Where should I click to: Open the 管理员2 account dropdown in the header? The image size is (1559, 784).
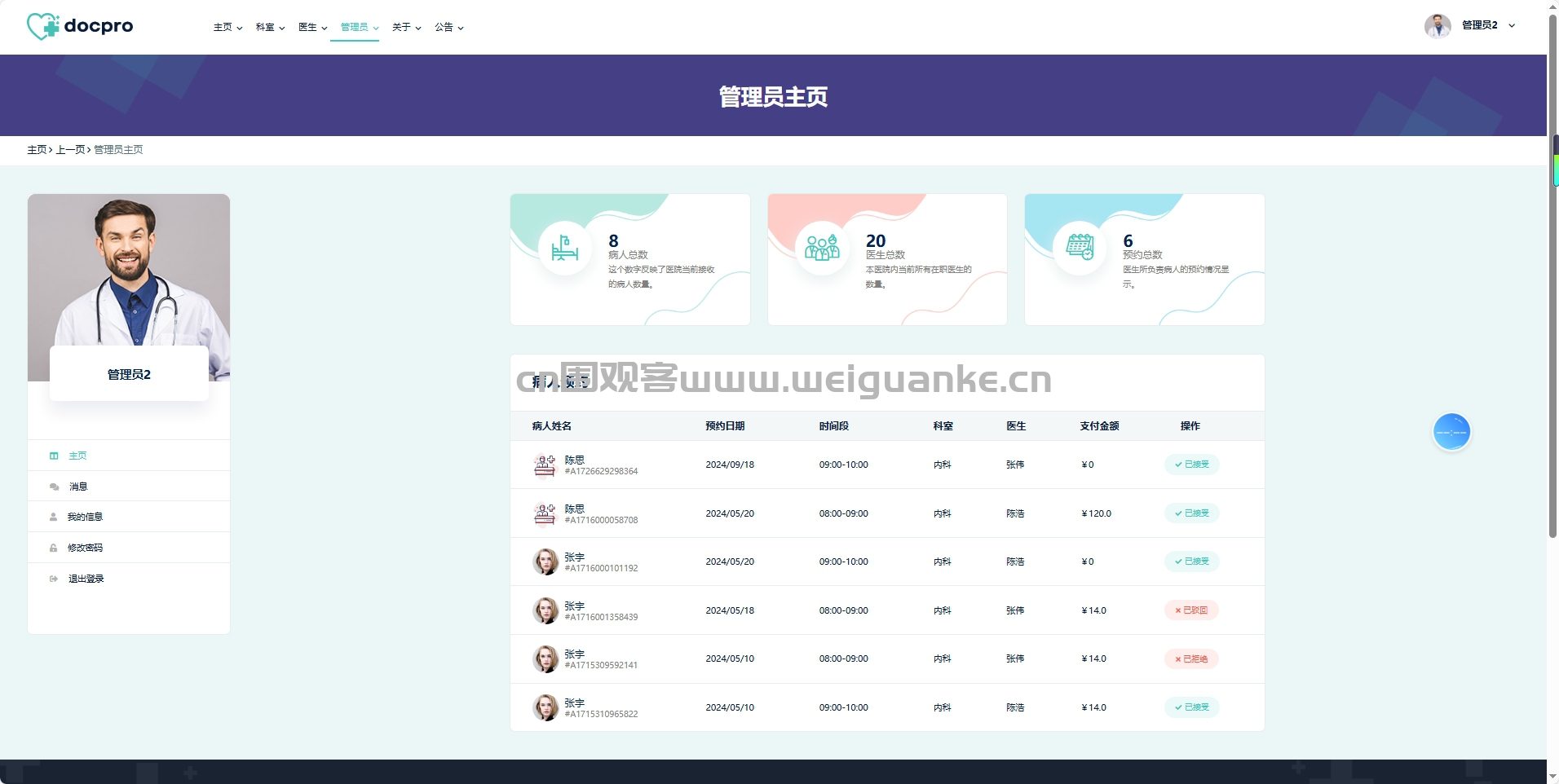coord(1488,25)
